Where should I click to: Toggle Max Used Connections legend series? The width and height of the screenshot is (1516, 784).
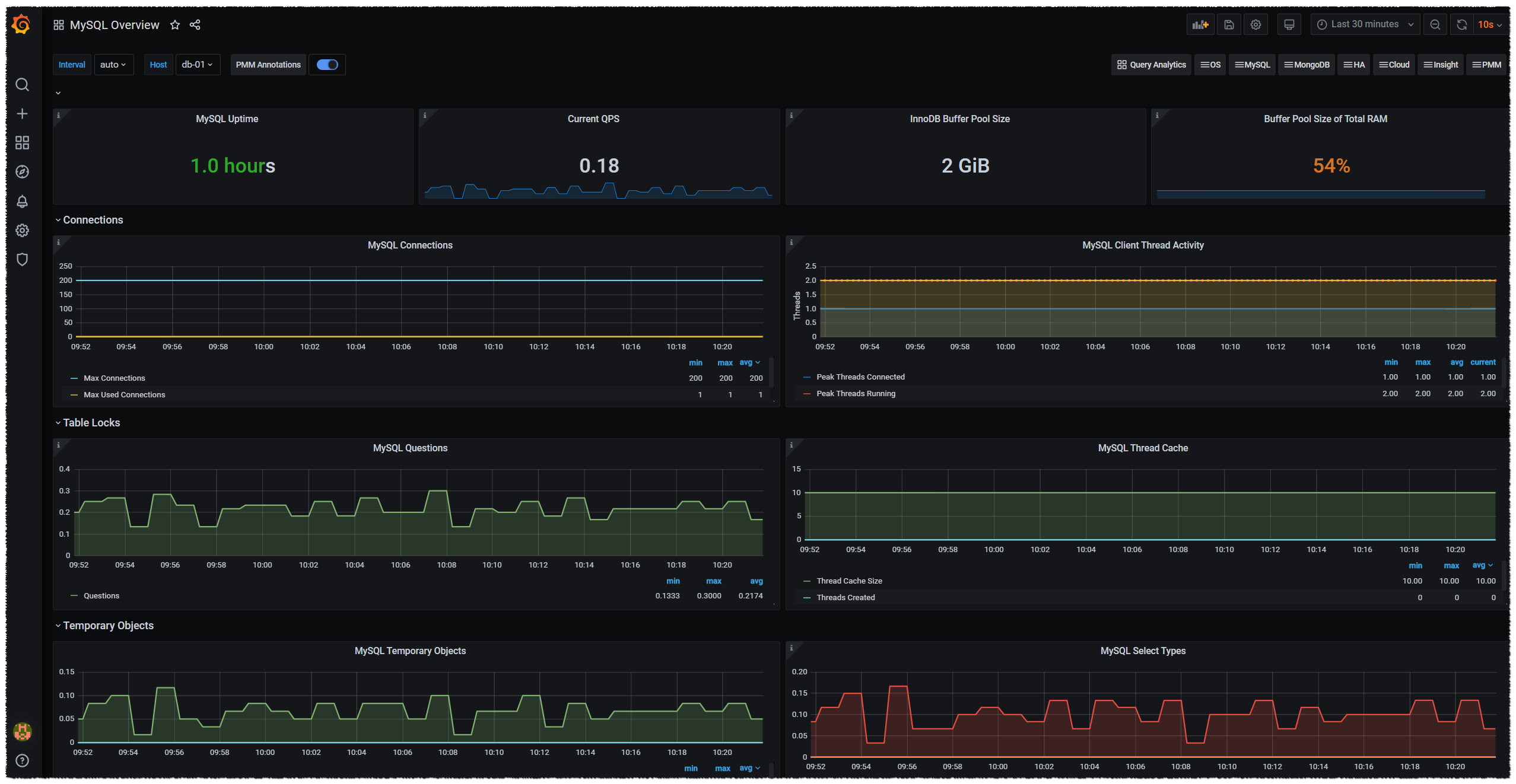click(124, 395)
